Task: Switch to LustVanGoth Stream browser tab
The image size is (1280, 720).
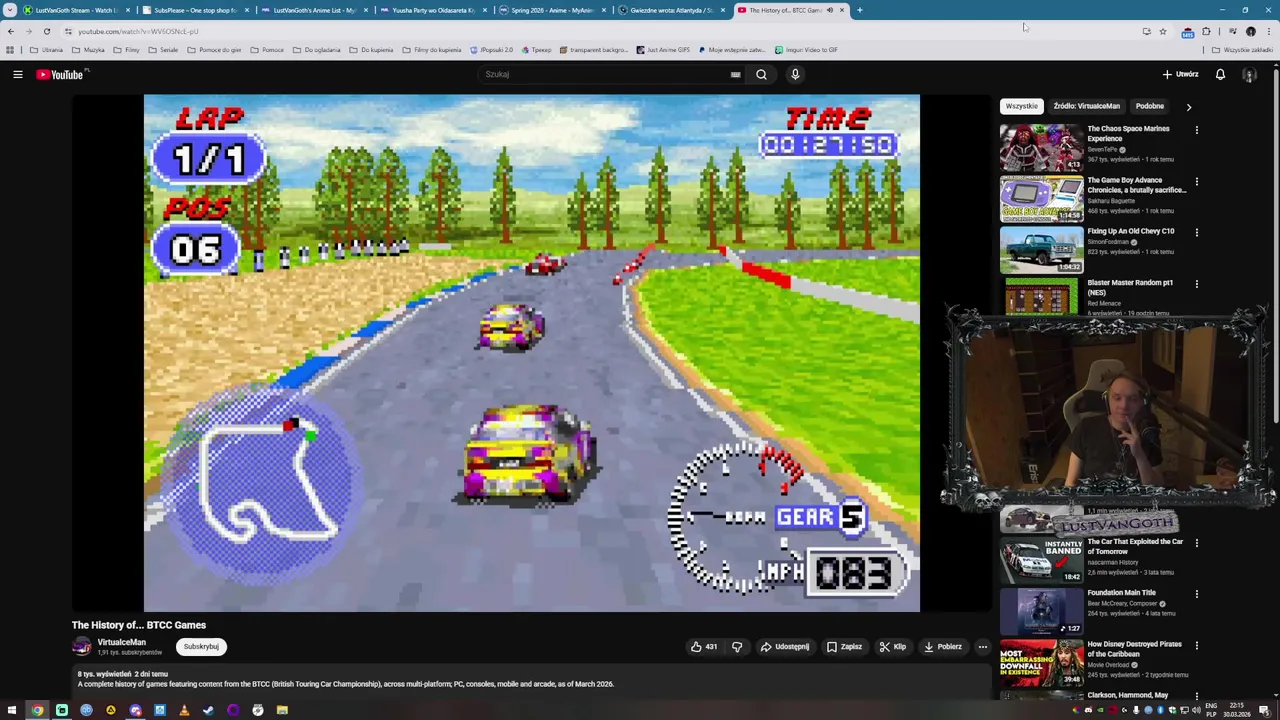Action: [x=75, y=10]
